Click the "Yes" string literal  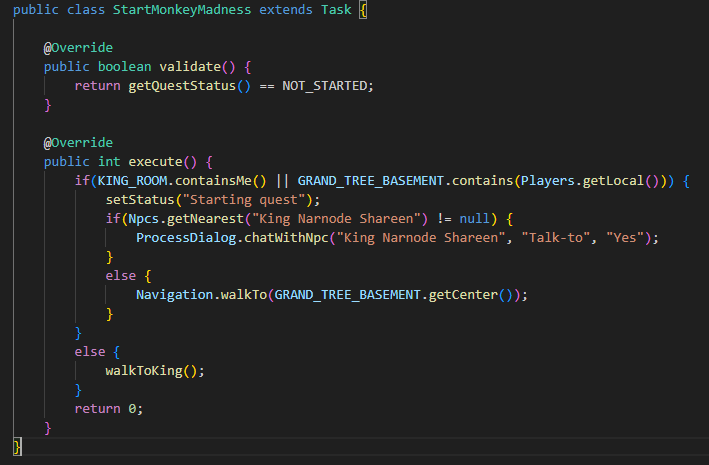tap(625, 238)
